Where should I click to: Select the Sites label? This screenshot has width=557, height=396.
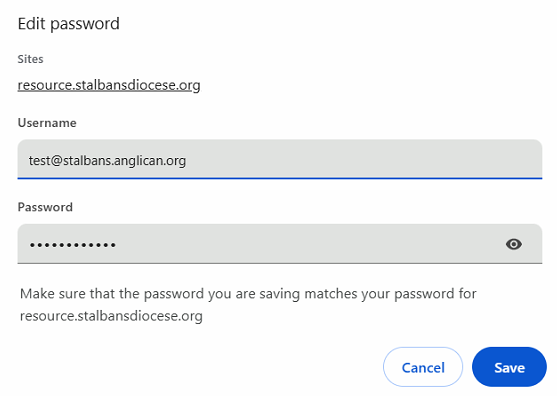[31, 59]
